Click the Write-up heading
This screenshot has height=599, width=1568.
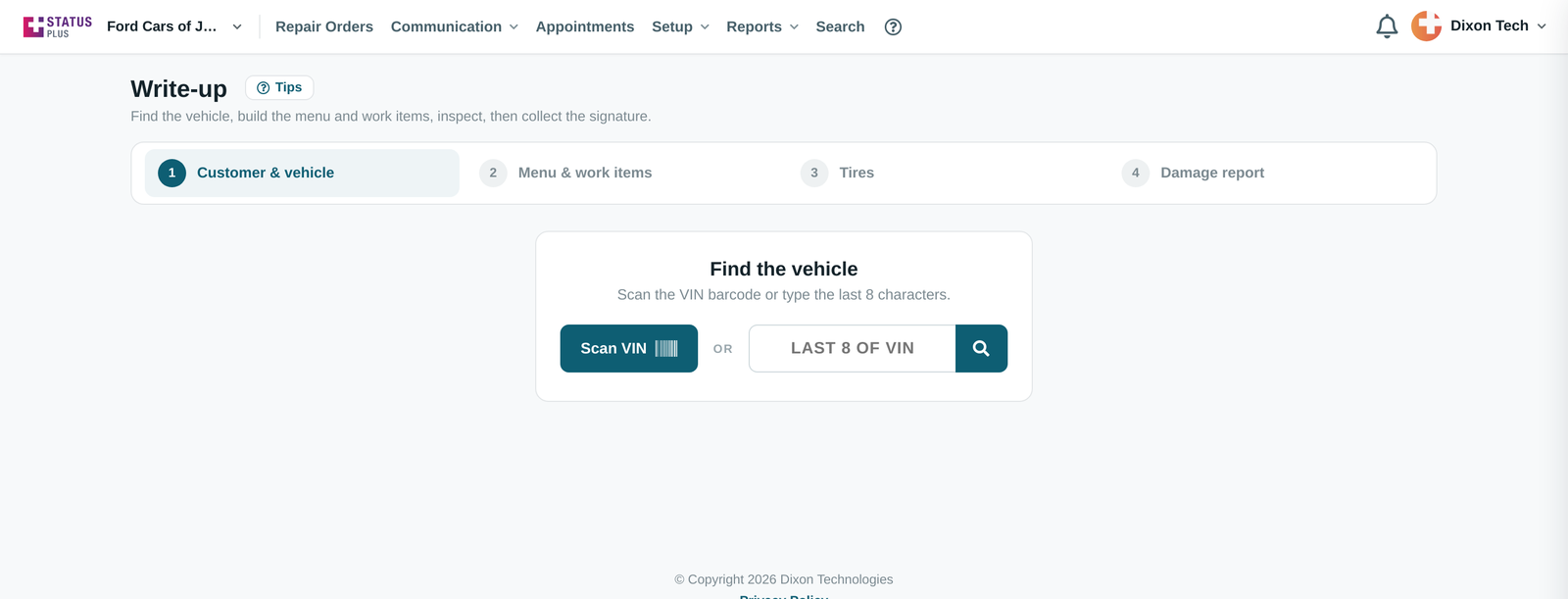pos(179,89)
